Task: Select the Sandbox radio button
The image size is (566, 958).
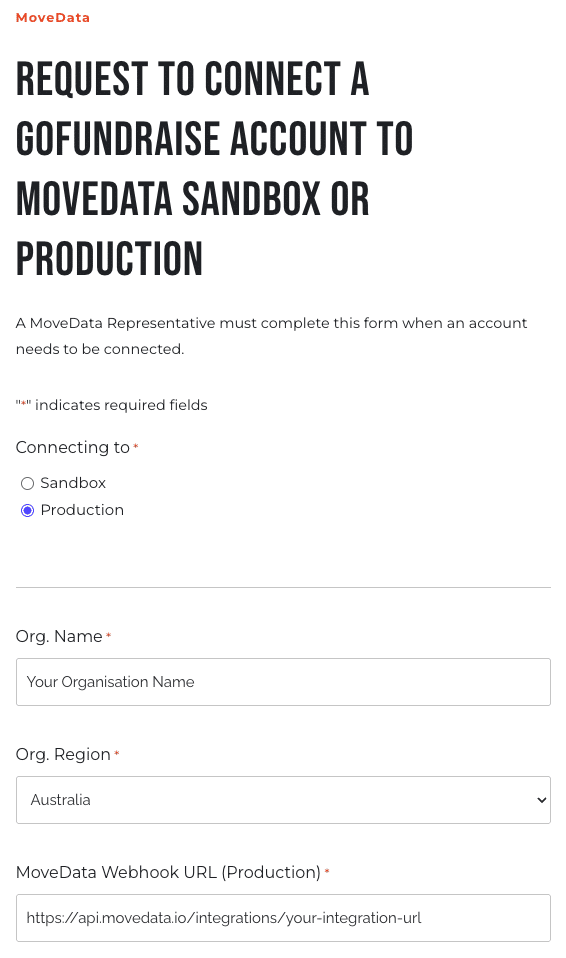Action: pyautogui.click(x=28, y=484)
